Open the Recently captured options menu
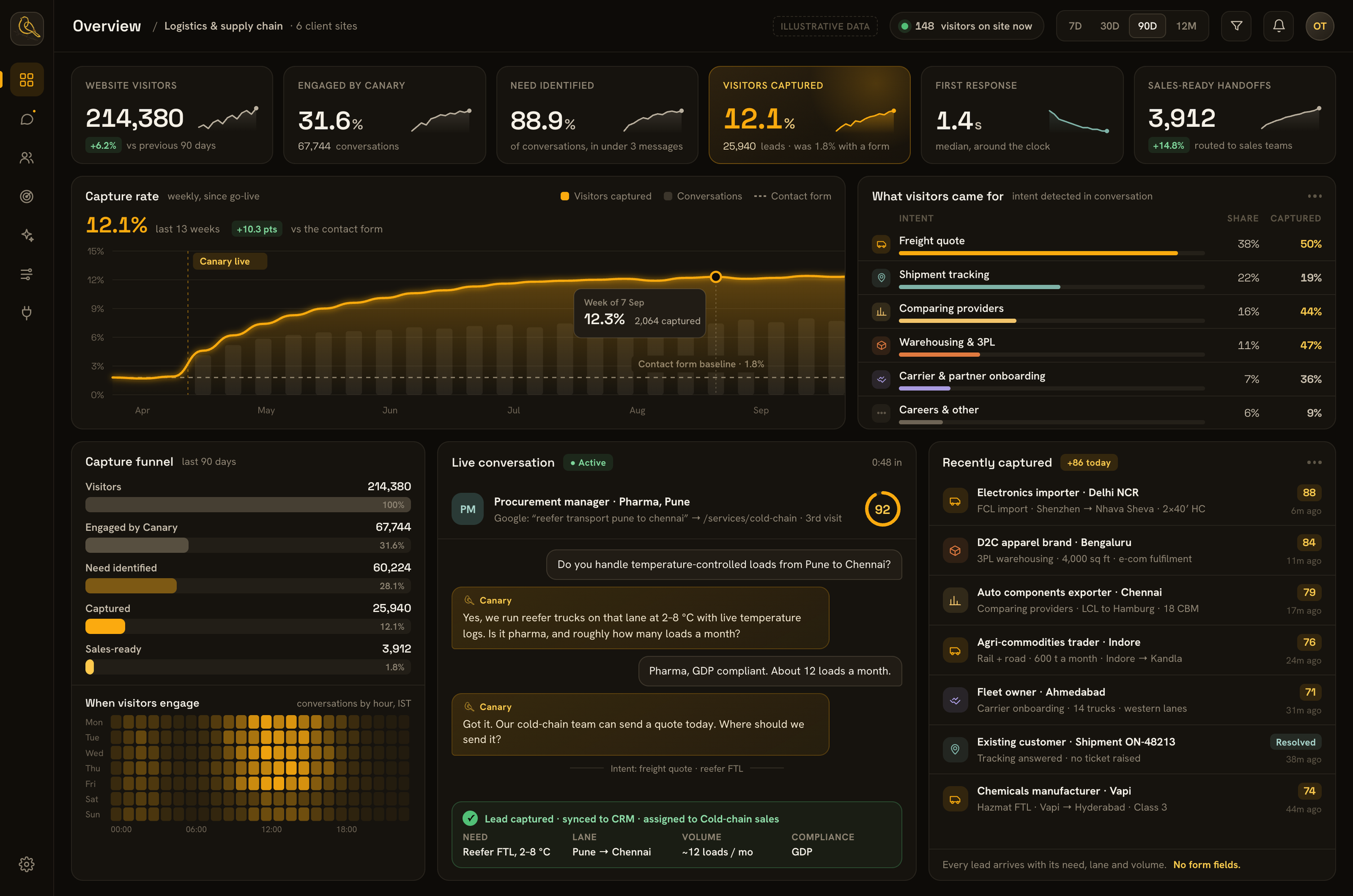The image size is (1353, 896). (x=1314, y=462)
